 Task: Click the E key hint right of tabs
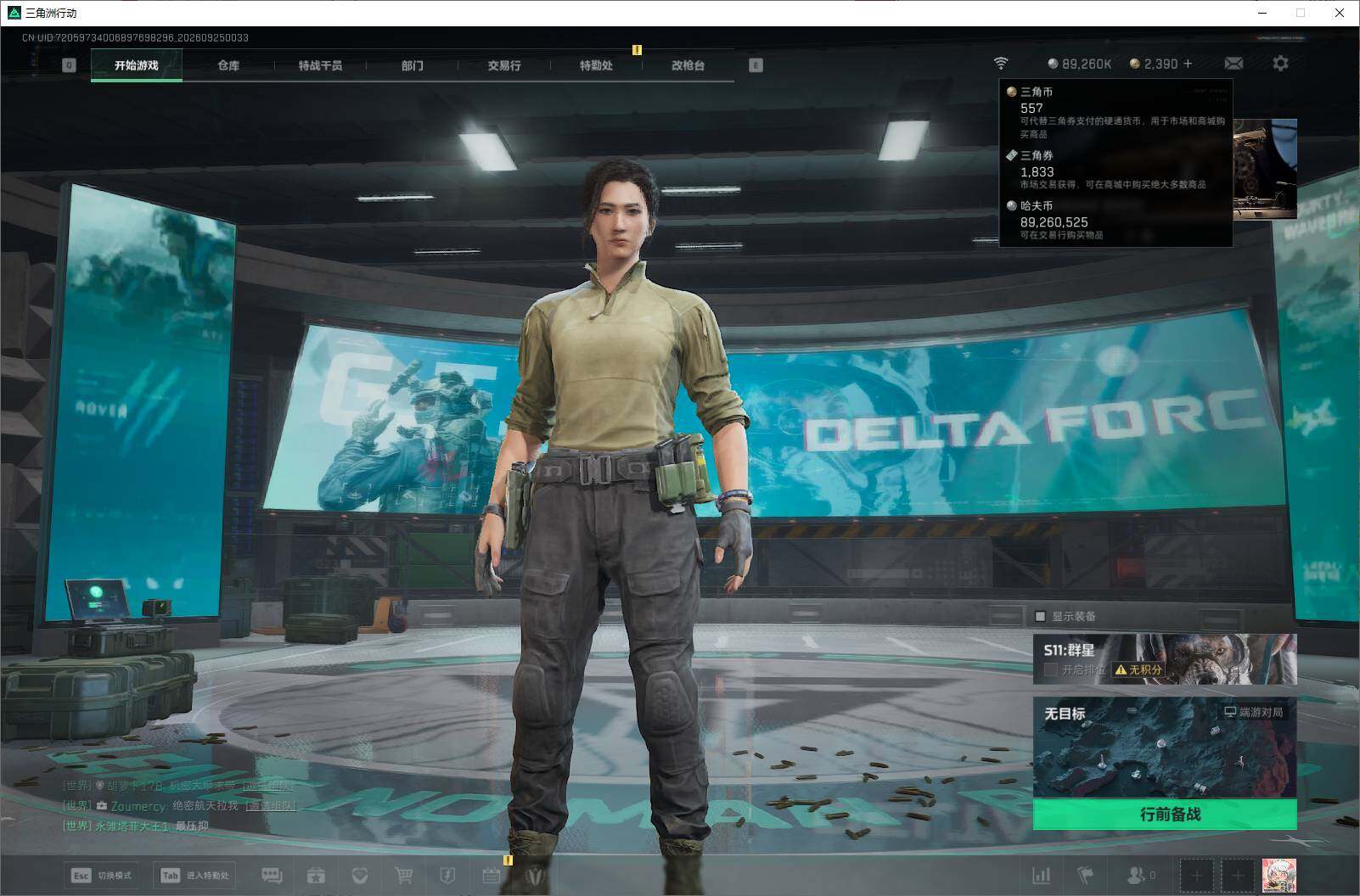(756, 65)
